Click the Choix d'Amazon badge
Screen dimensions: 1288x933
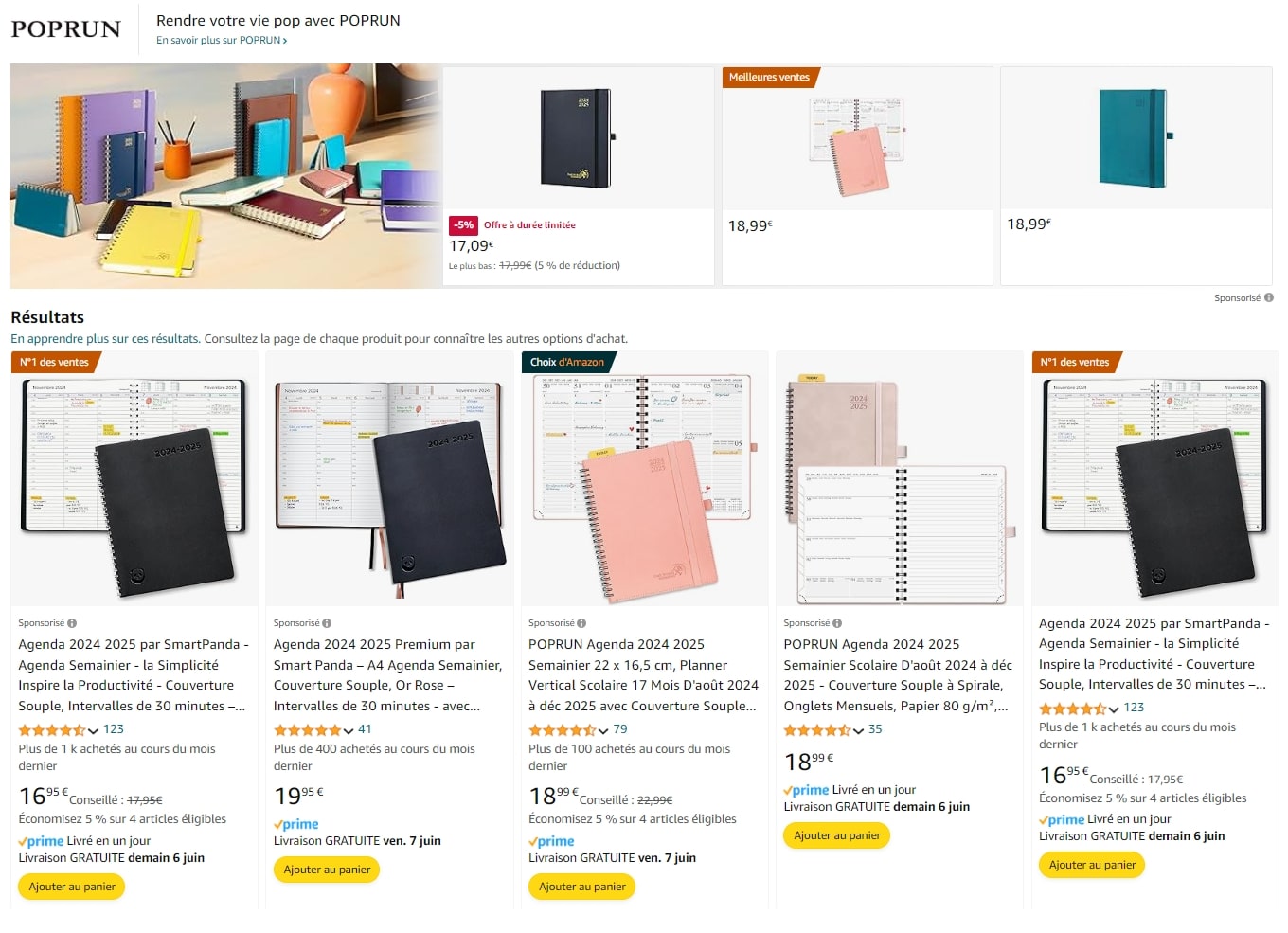(567, 362)
